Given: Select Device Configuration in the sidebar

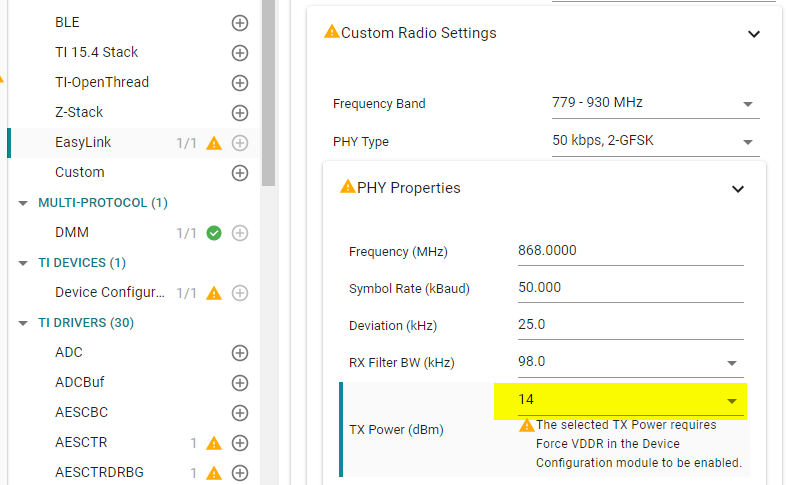Looking at the screenshot, I should point(109,292).
